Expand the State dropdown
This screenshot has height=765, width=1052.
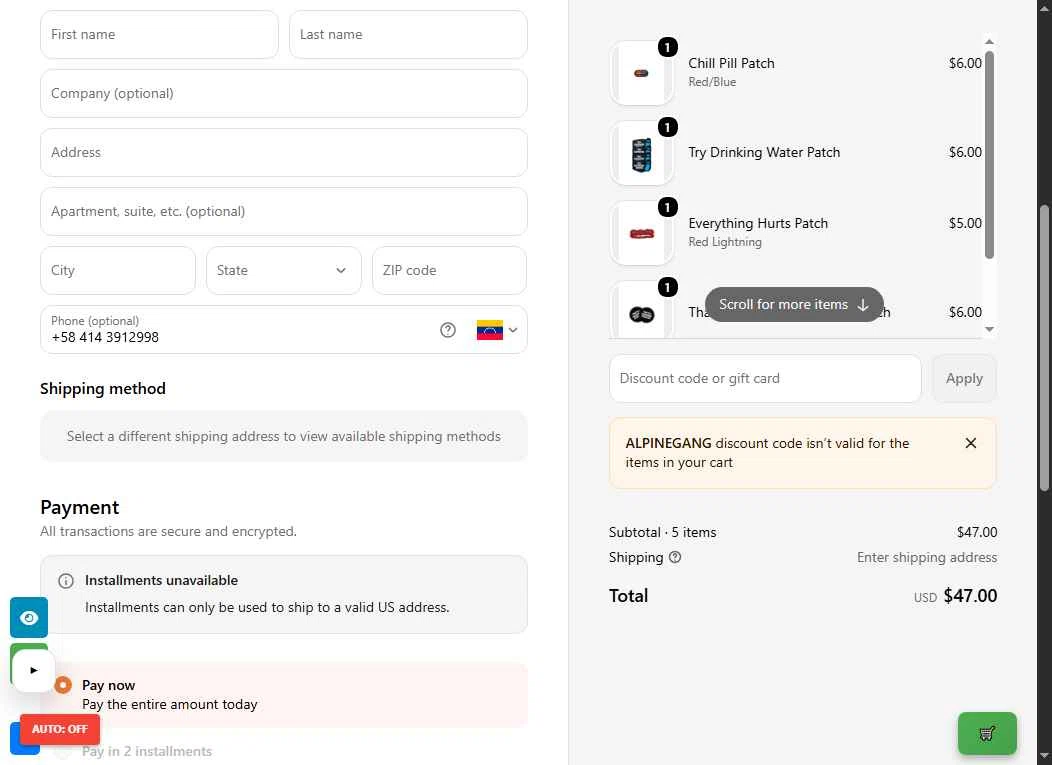pos(284,270)
